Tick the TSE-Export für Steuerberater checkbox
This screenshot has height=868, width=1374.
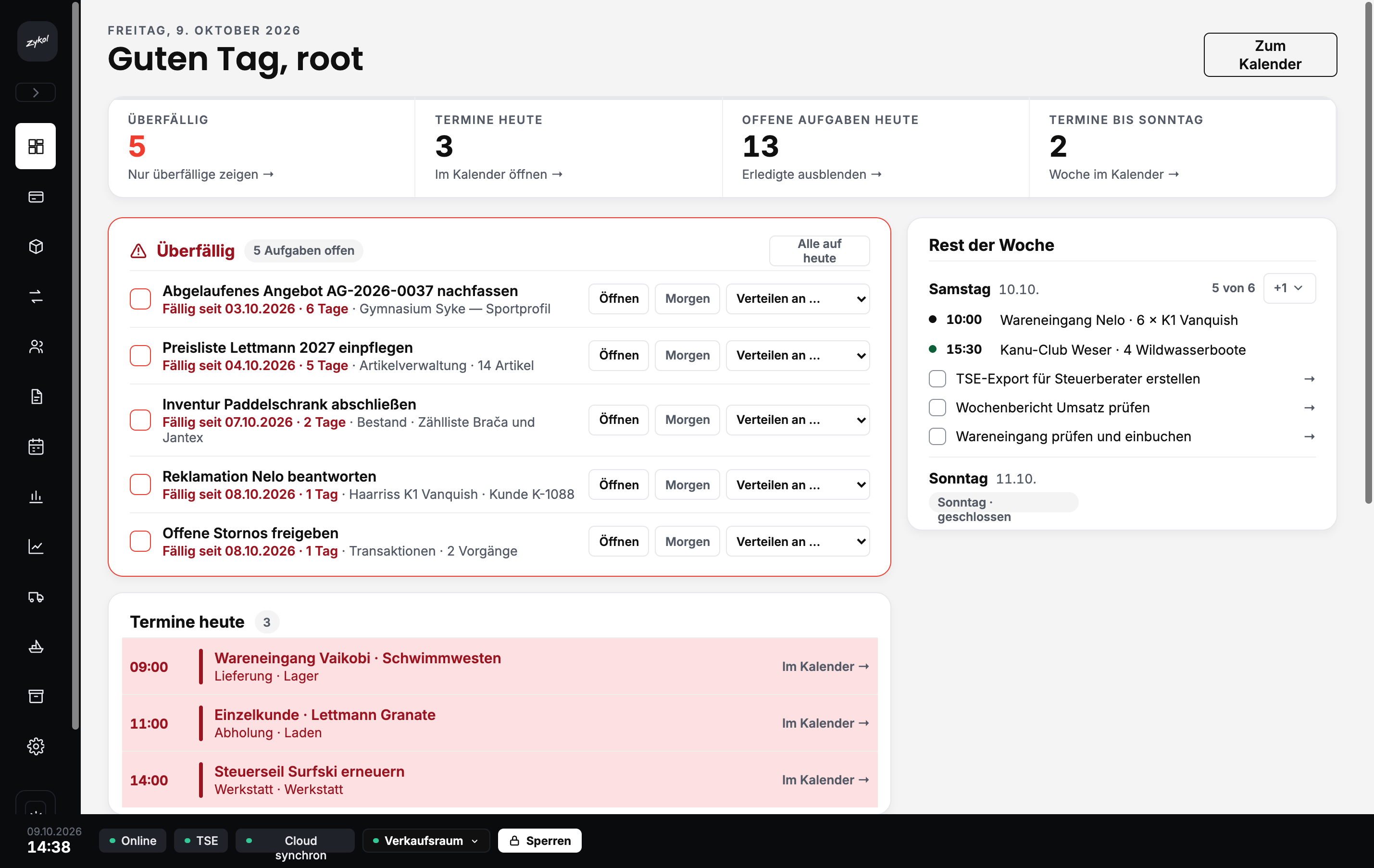pyautogui.click(x=937, y=379)
